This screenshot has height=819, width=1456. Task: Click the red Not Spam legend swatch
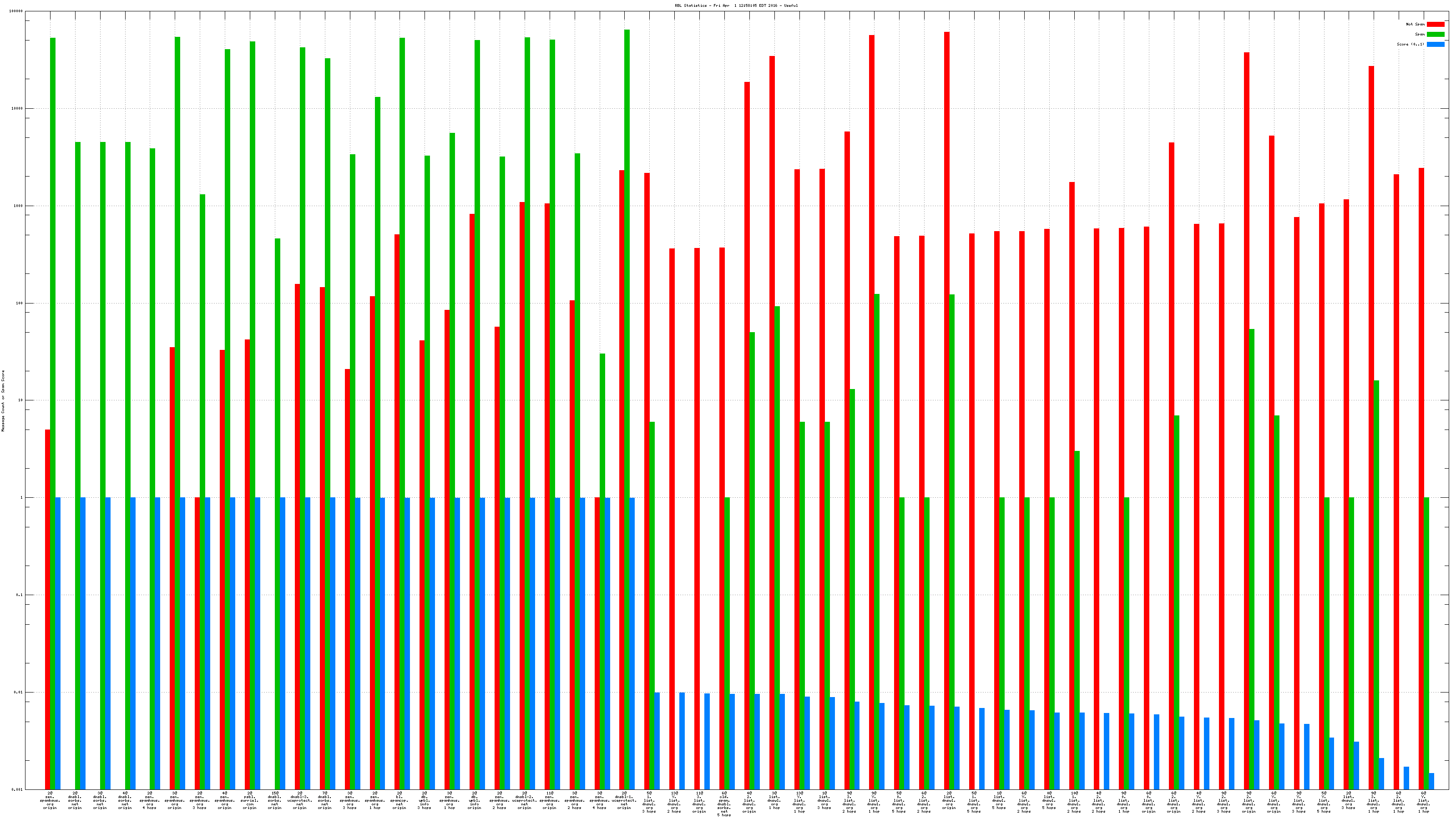click(1435, 24)
